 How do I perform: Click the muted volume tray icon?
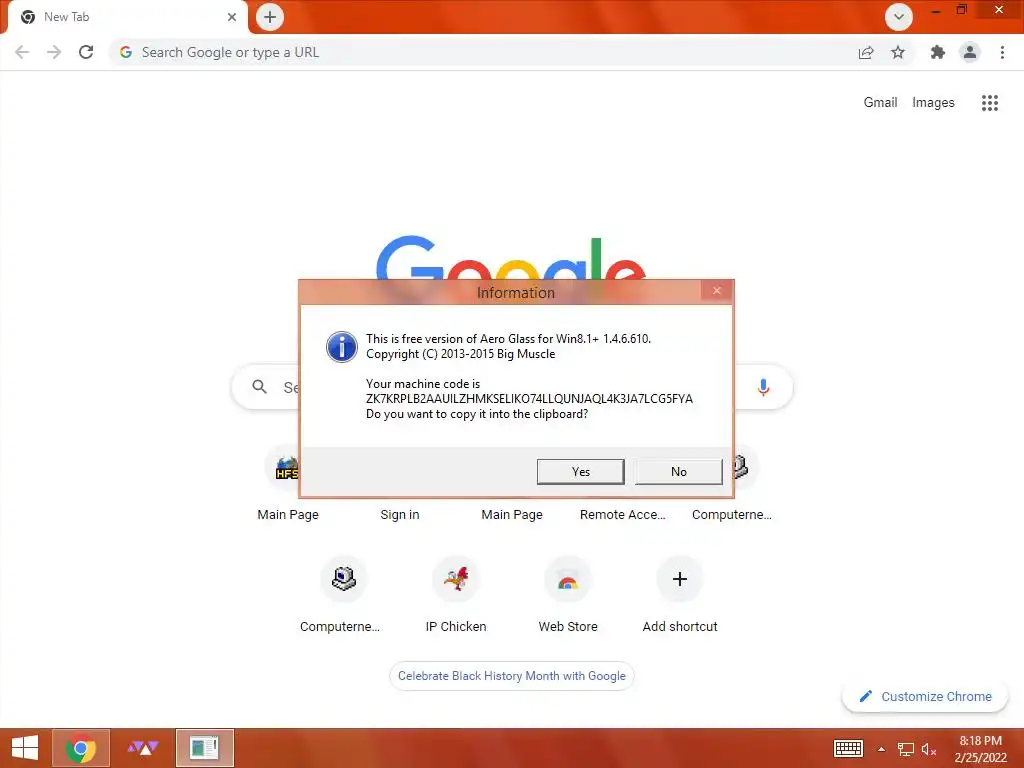click(929, 749)
